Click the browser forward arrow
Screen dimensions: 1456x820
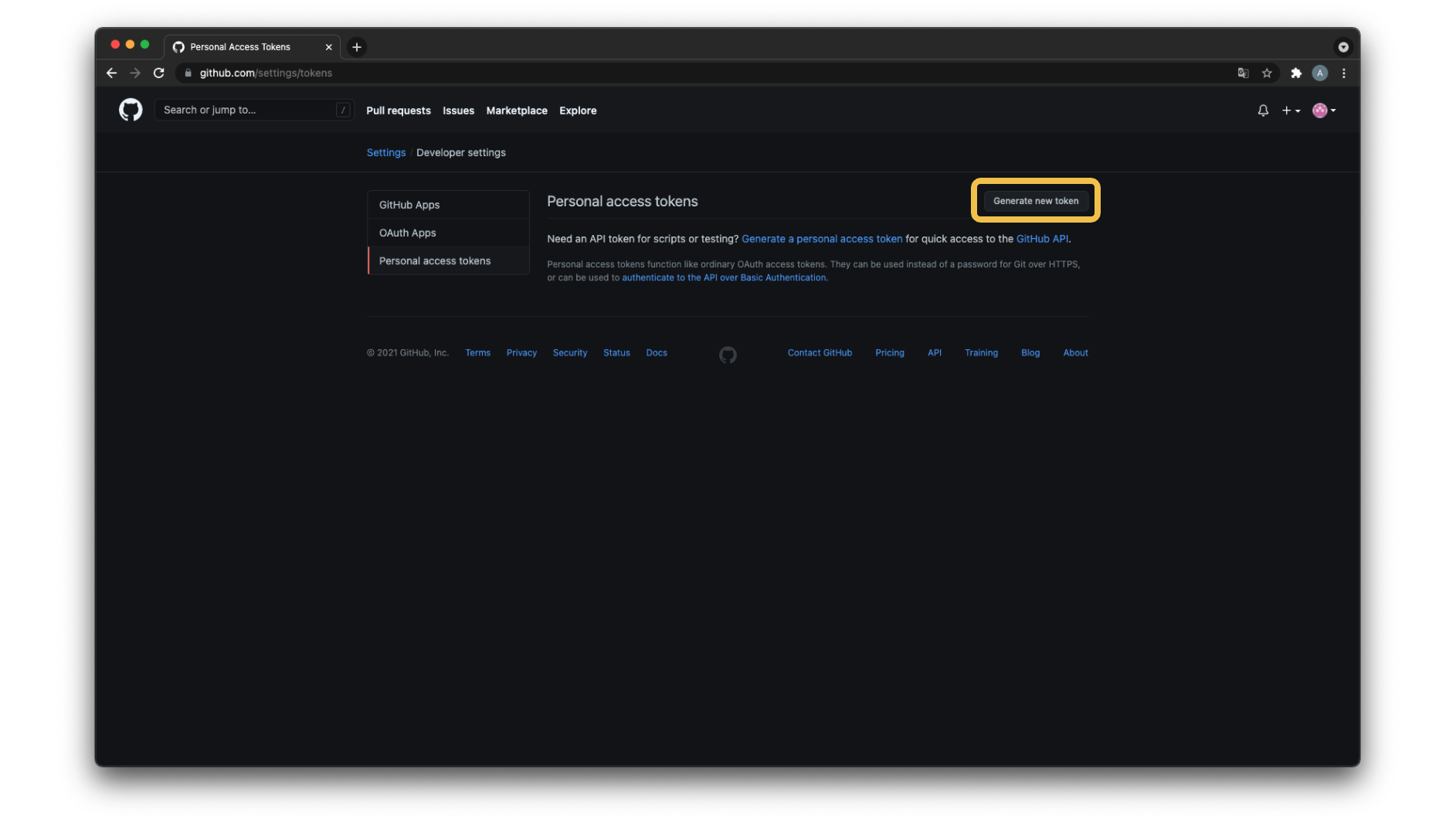click(x=135, y=73)
